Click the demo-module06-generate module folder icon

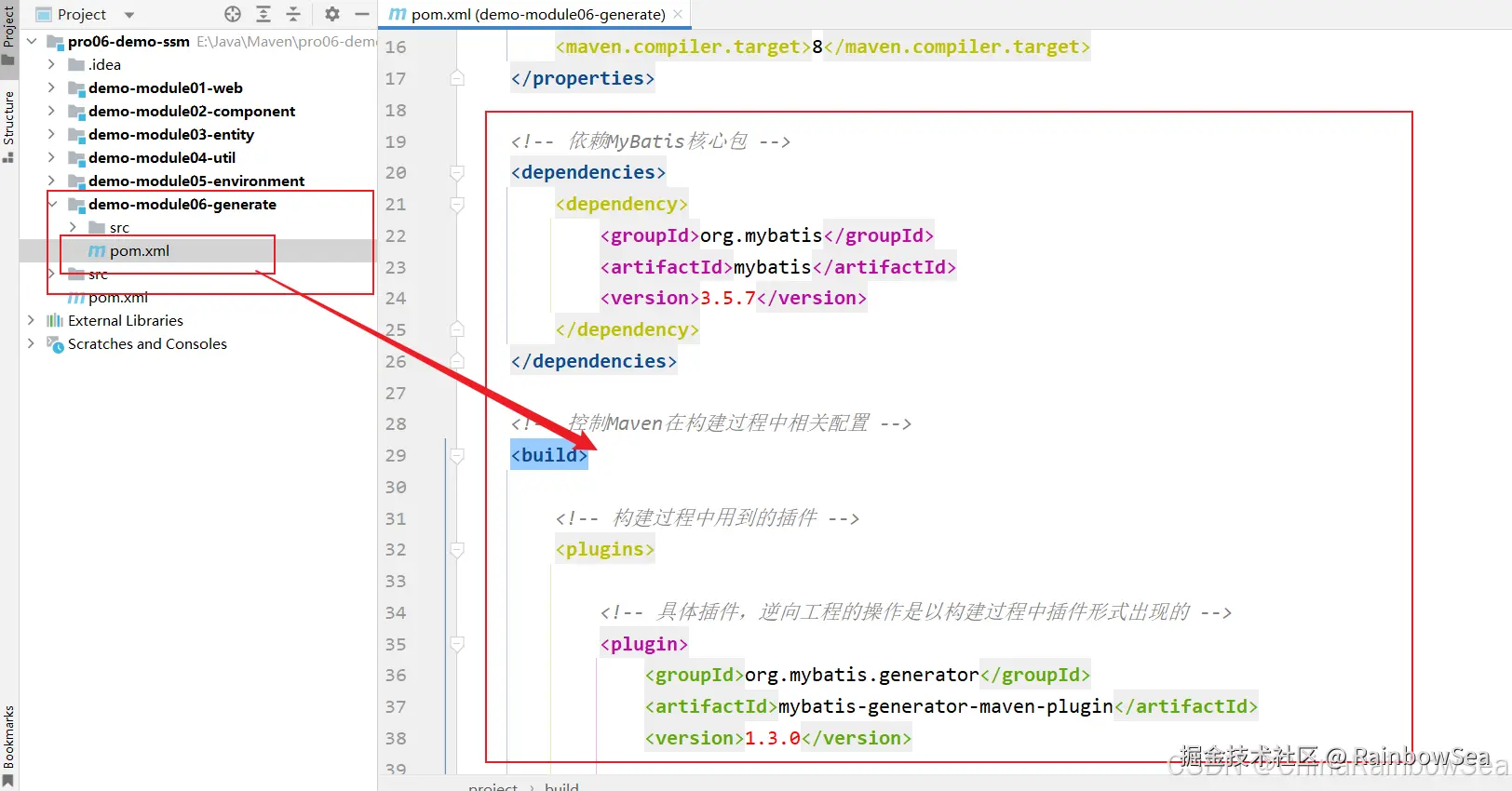pyautogui.click(x=77, y=205)
